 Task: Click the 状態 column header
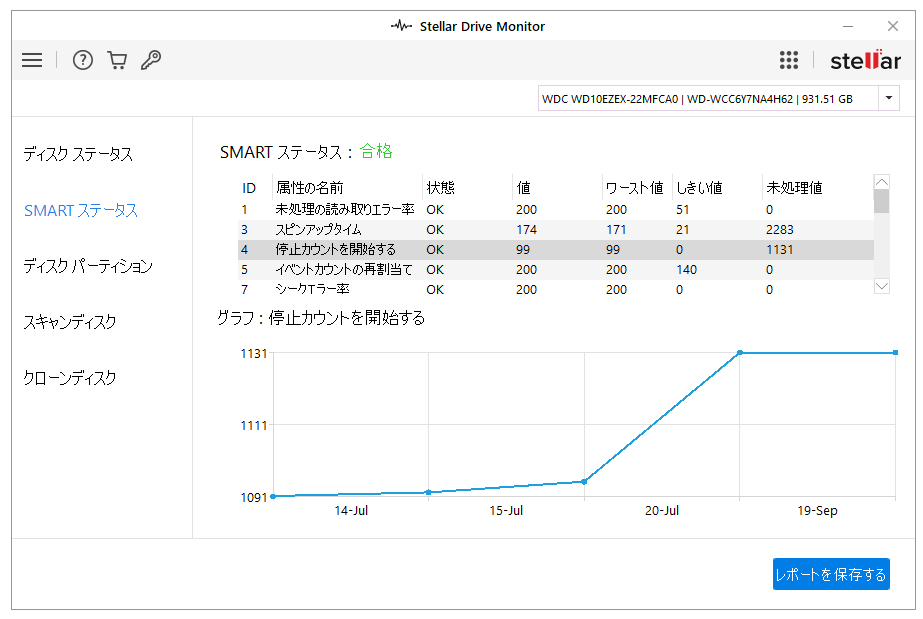[x=440, y=188]
